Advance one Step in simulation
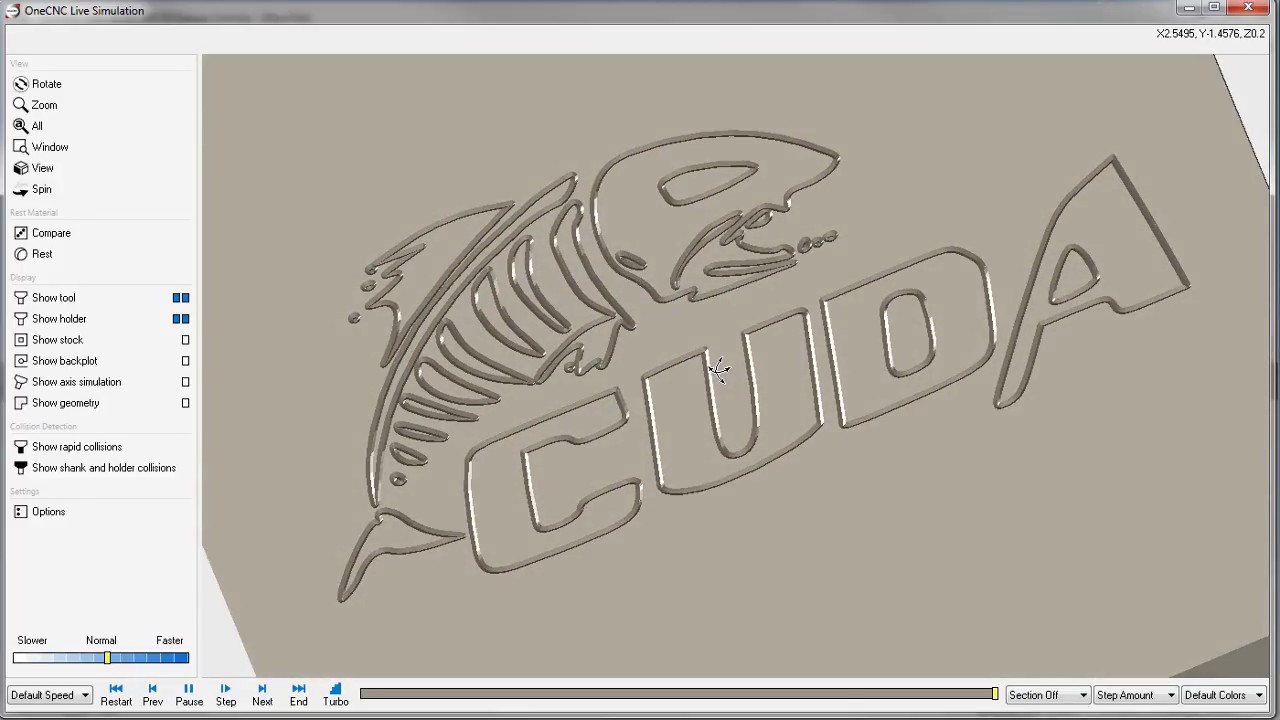This screenshot has height=720, width=1280. [226, 695]
